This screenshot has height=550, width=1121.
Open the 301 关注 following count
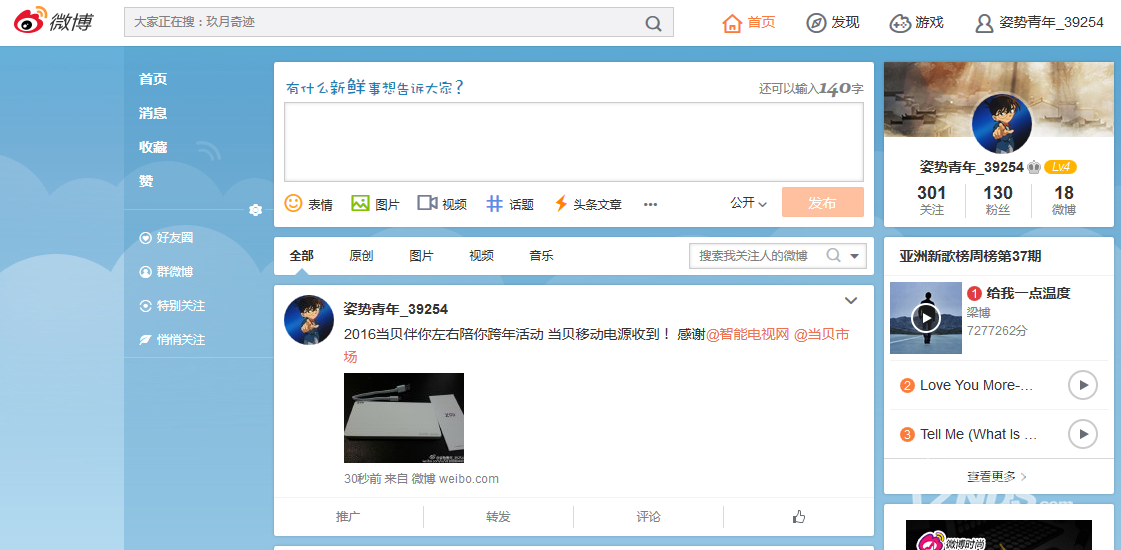point(931,200)
